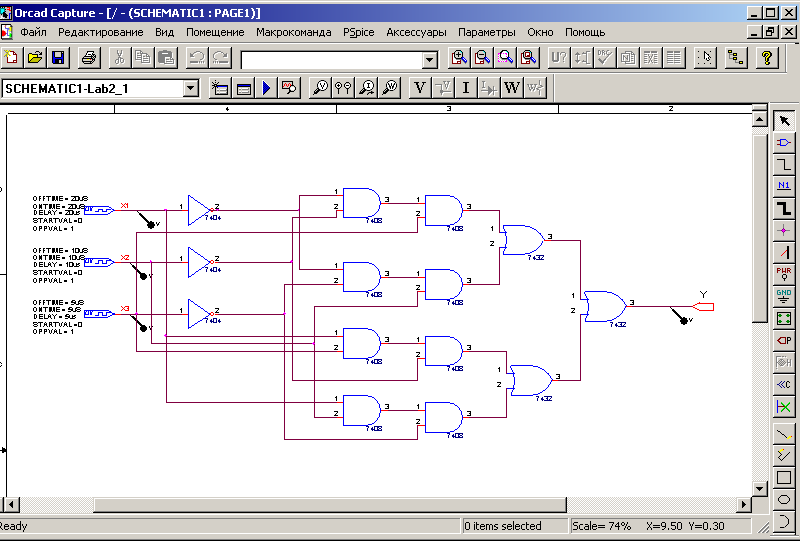The image size is (800, 541).
Task: Edit simulation settings icon
Action: coord(243,88)
